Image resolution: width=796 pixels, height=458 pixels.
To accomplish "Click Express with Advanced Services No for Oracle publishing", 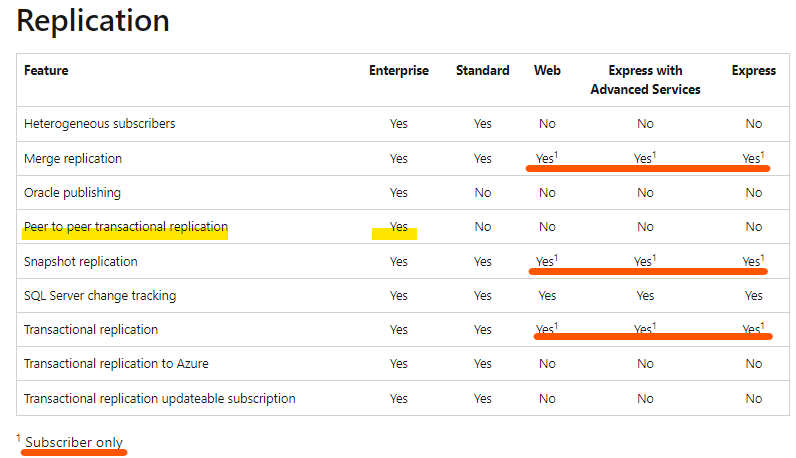I will [645, 193].
